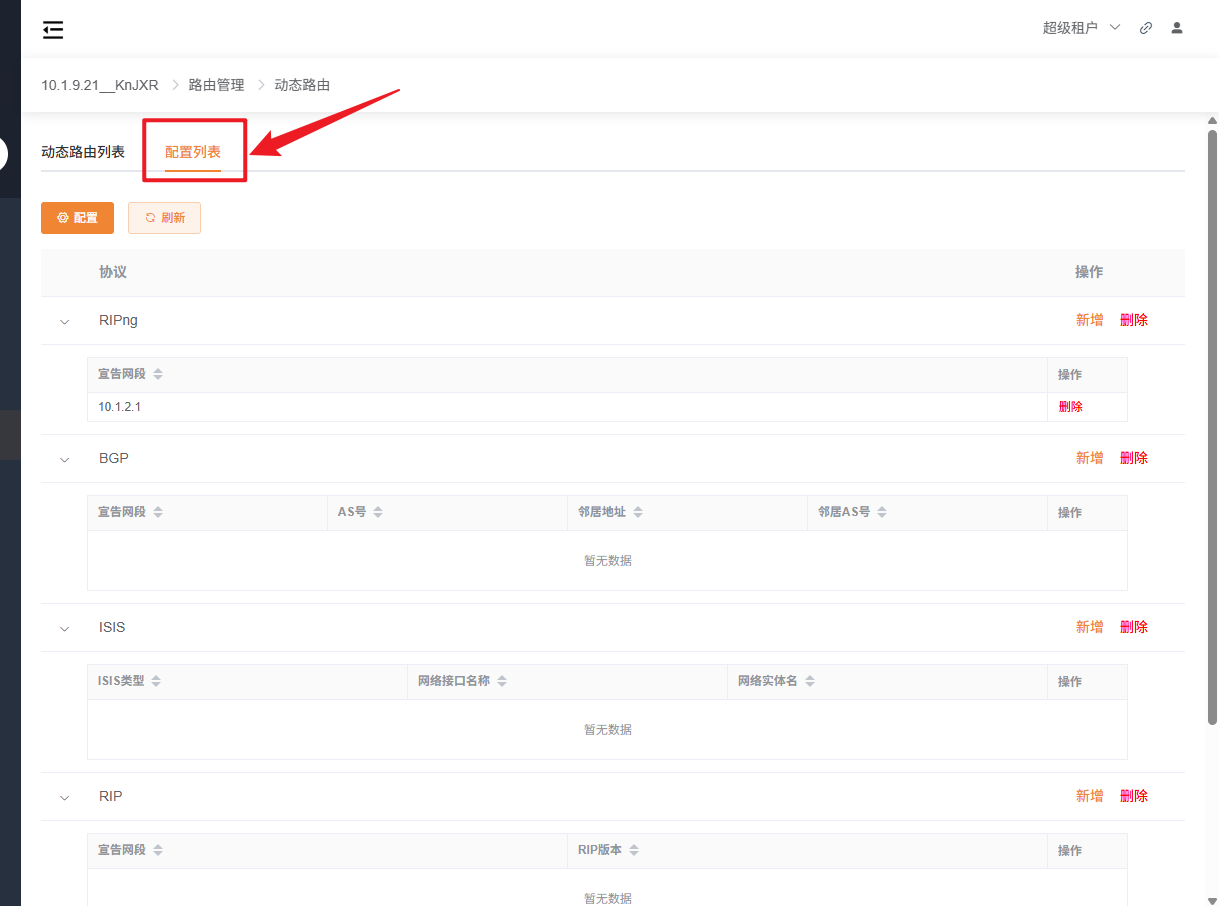Click the orange 配置 button
Image resolution: width=1219 pixels, height=906 pixels.
coord(77,218)
